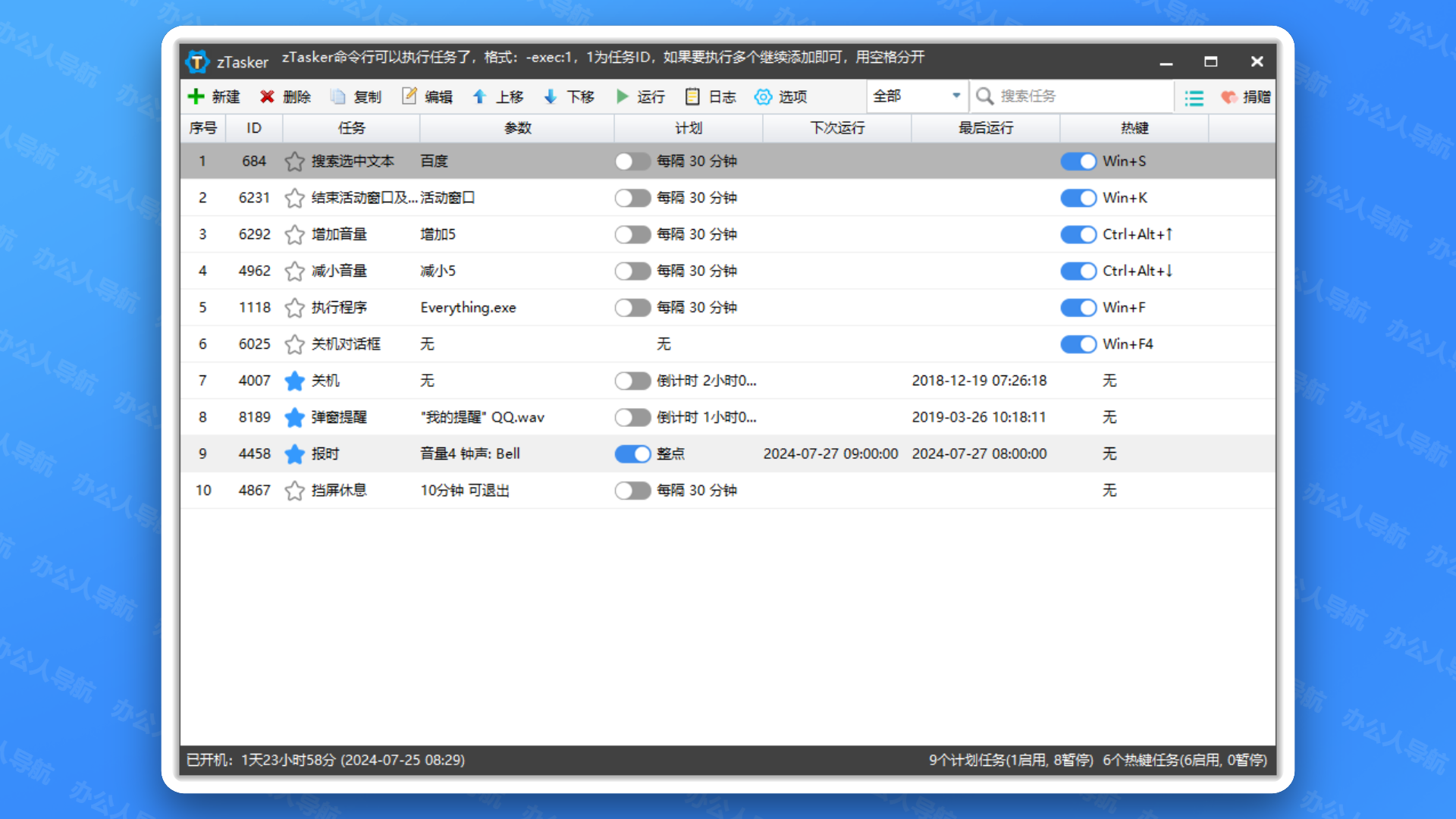Open the 全部 filter dropdown
Screen dimensions: 1456x819
[x=917, y=96]
